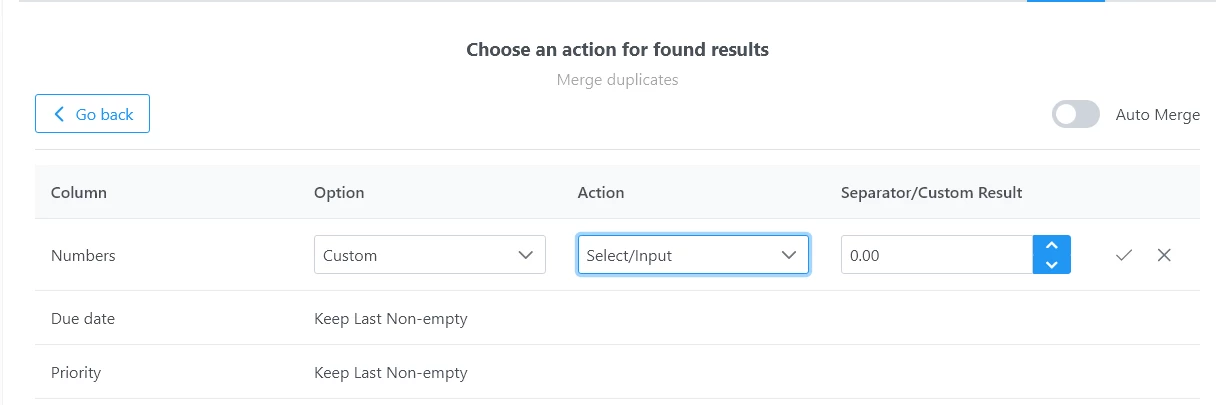The image size is (1231, 405).
Task: Click Keep Last Non-empty for Due date
Action: [391, 319]
